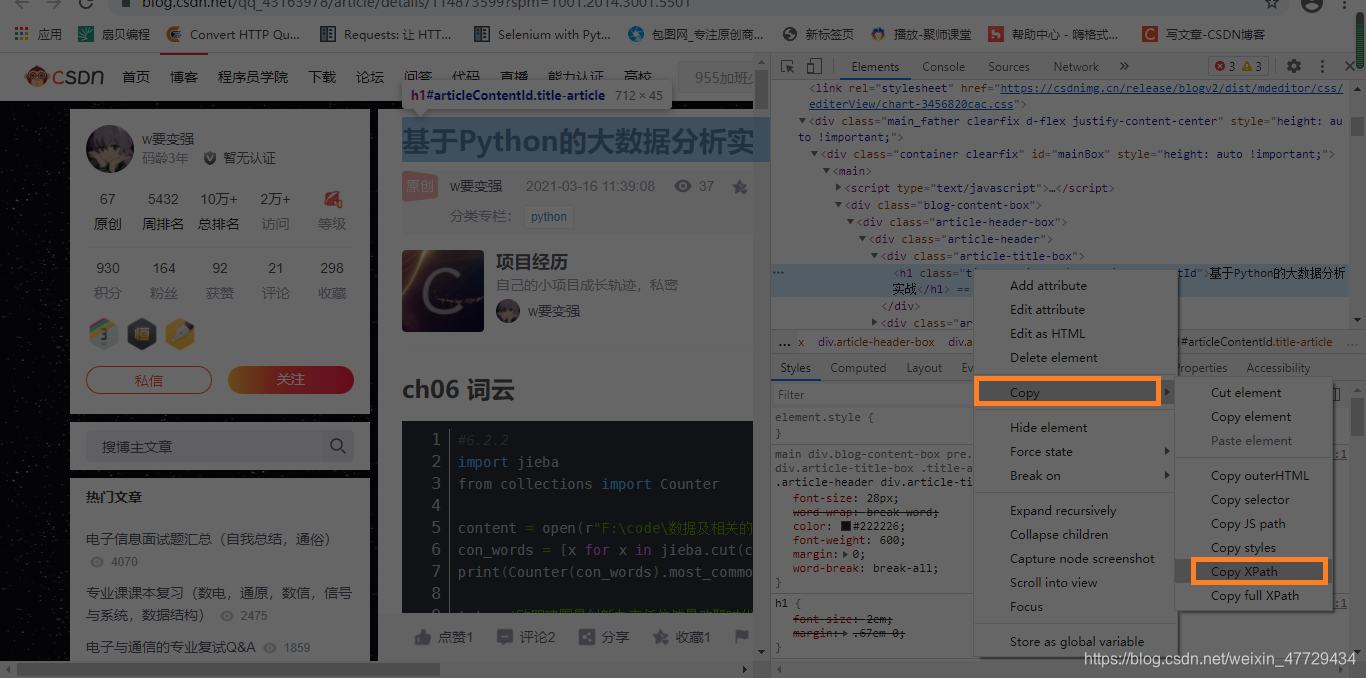Image resolution: width=1366 pixels, height=678 pixels.
Task: Click the yellow warning count badge
Action: 1252,67
